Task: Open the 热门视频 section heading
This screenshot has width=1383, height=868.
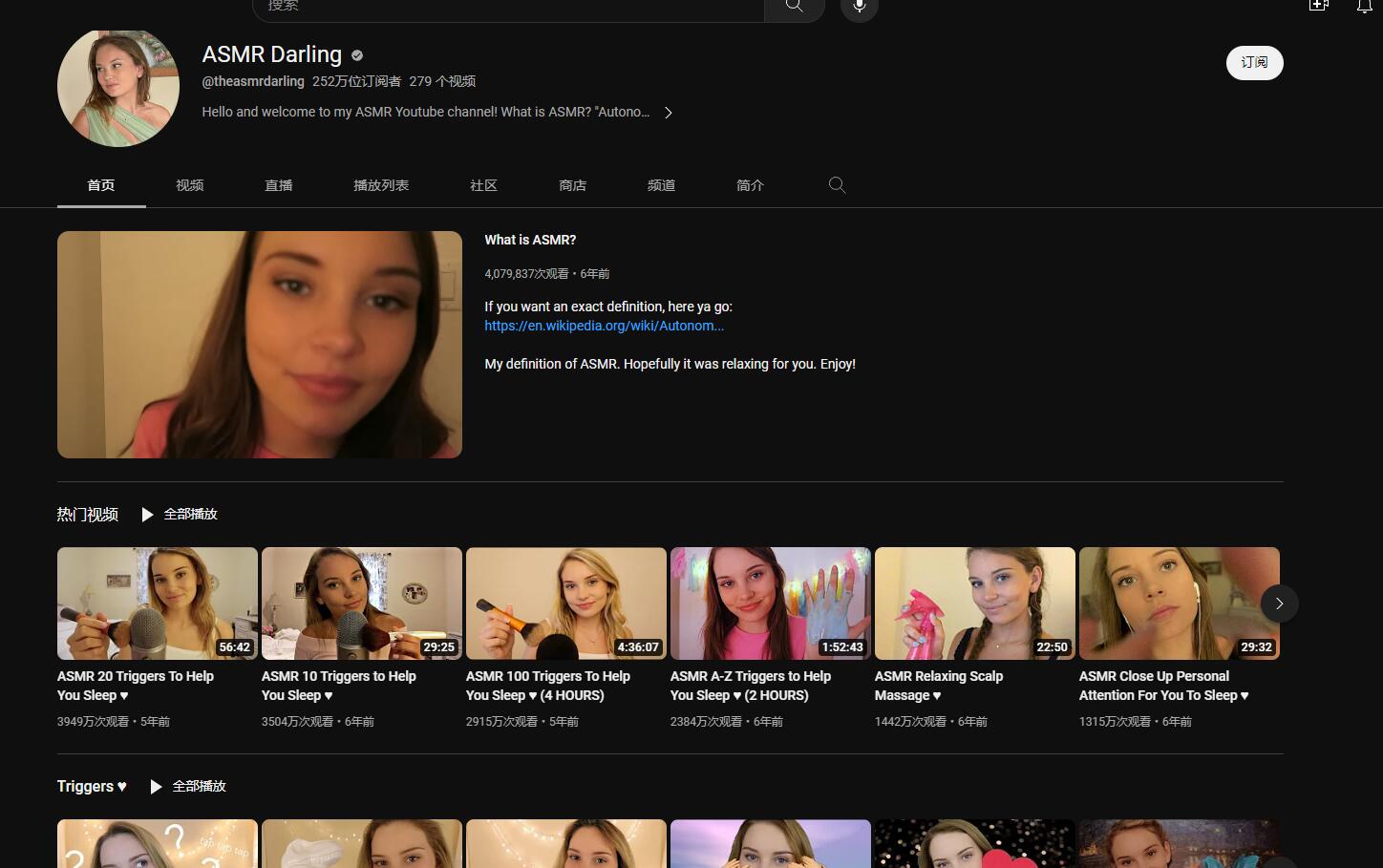Action: click(x=88, y=515)
